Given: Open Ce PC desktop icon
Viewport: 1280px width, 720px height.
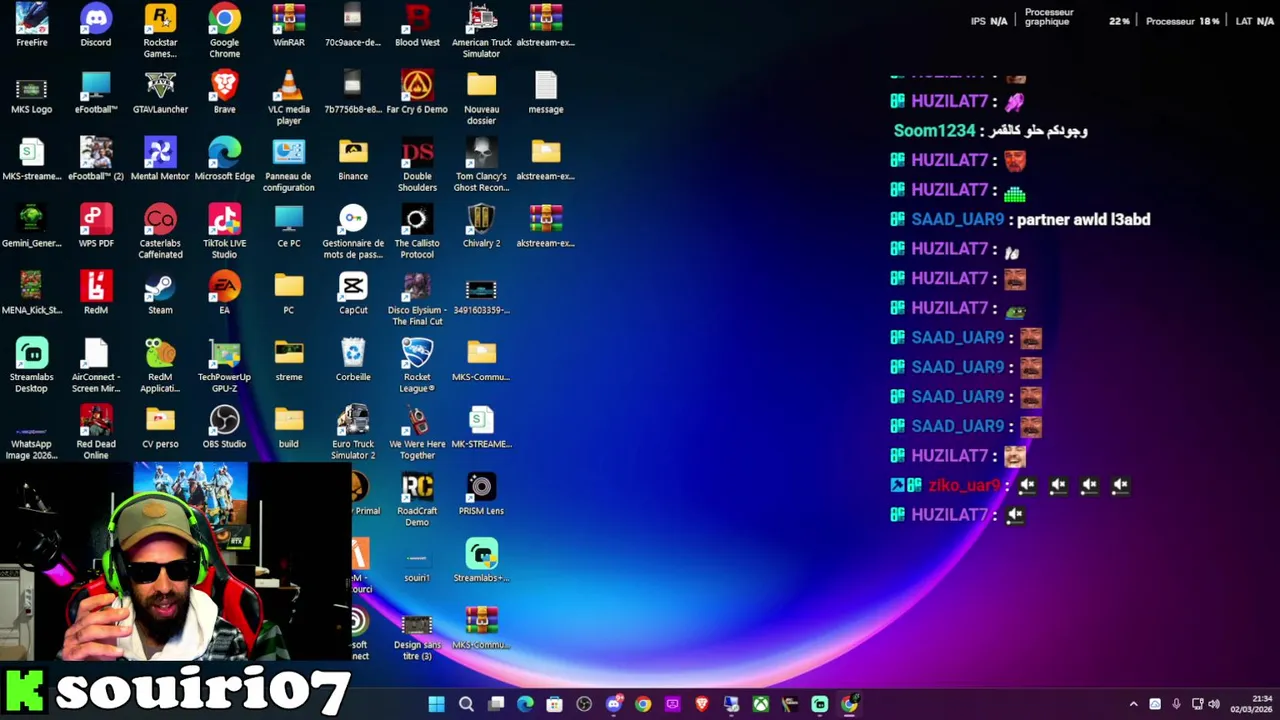Looking at the screenshot, I should click(289, 226).
